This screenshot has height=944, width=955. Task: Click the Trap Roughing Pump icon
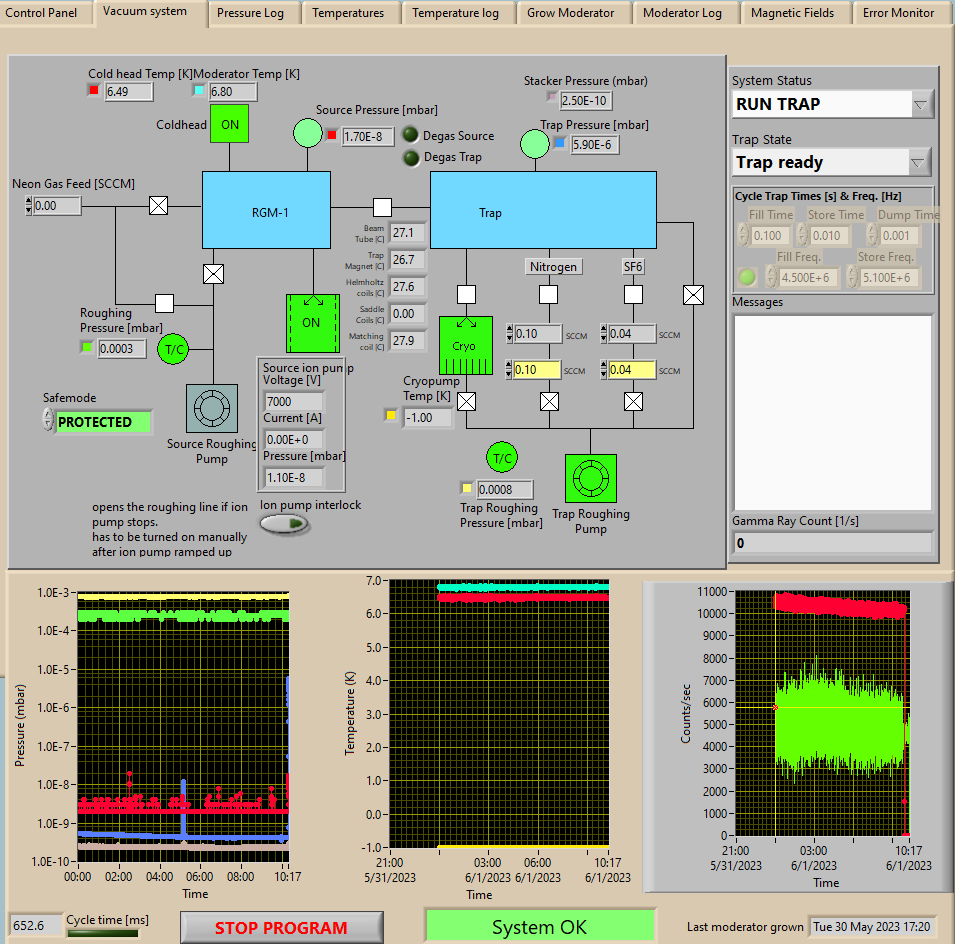tap(590, 480)
